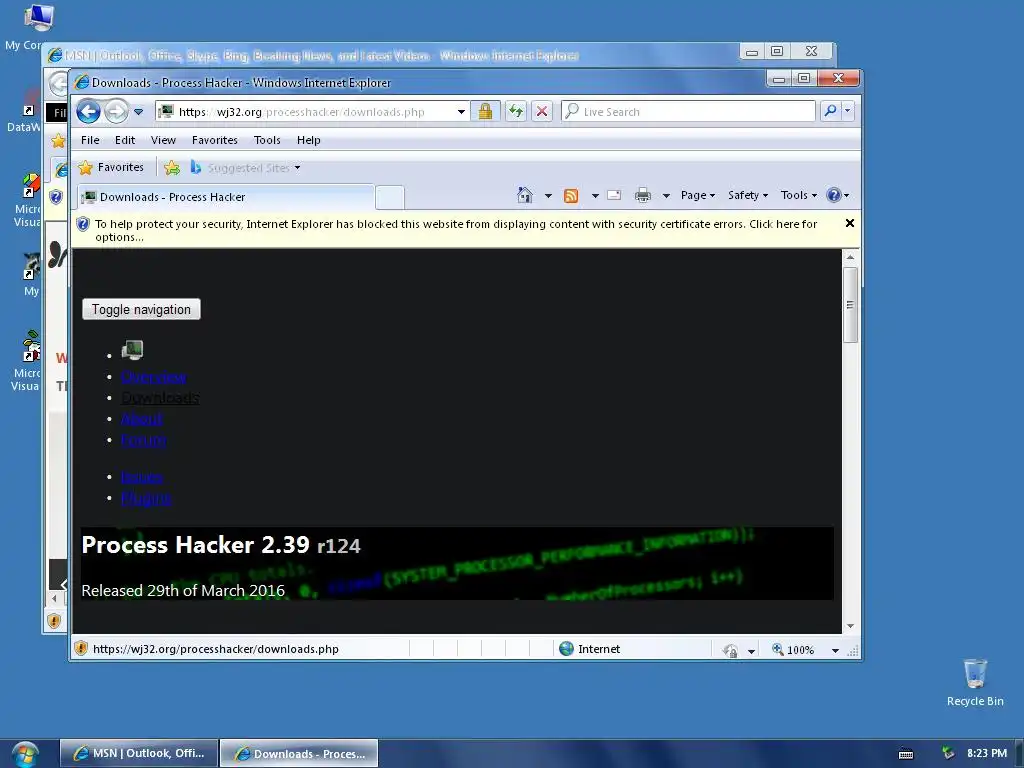Expand the zoom level dropdown arrow
The image size is (1024, 768).
pos(835,650)
